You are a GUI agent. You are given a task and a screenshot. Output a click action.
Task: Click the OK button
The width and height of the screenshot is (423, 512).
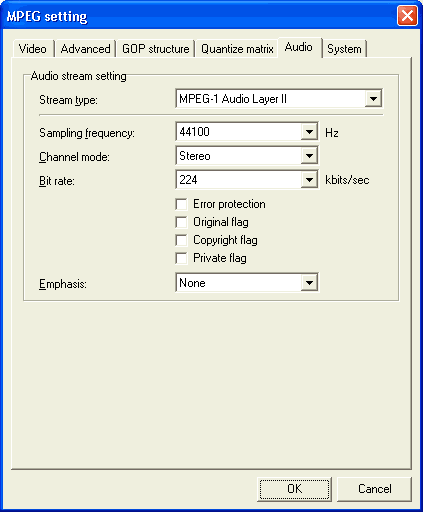(295, 489)
